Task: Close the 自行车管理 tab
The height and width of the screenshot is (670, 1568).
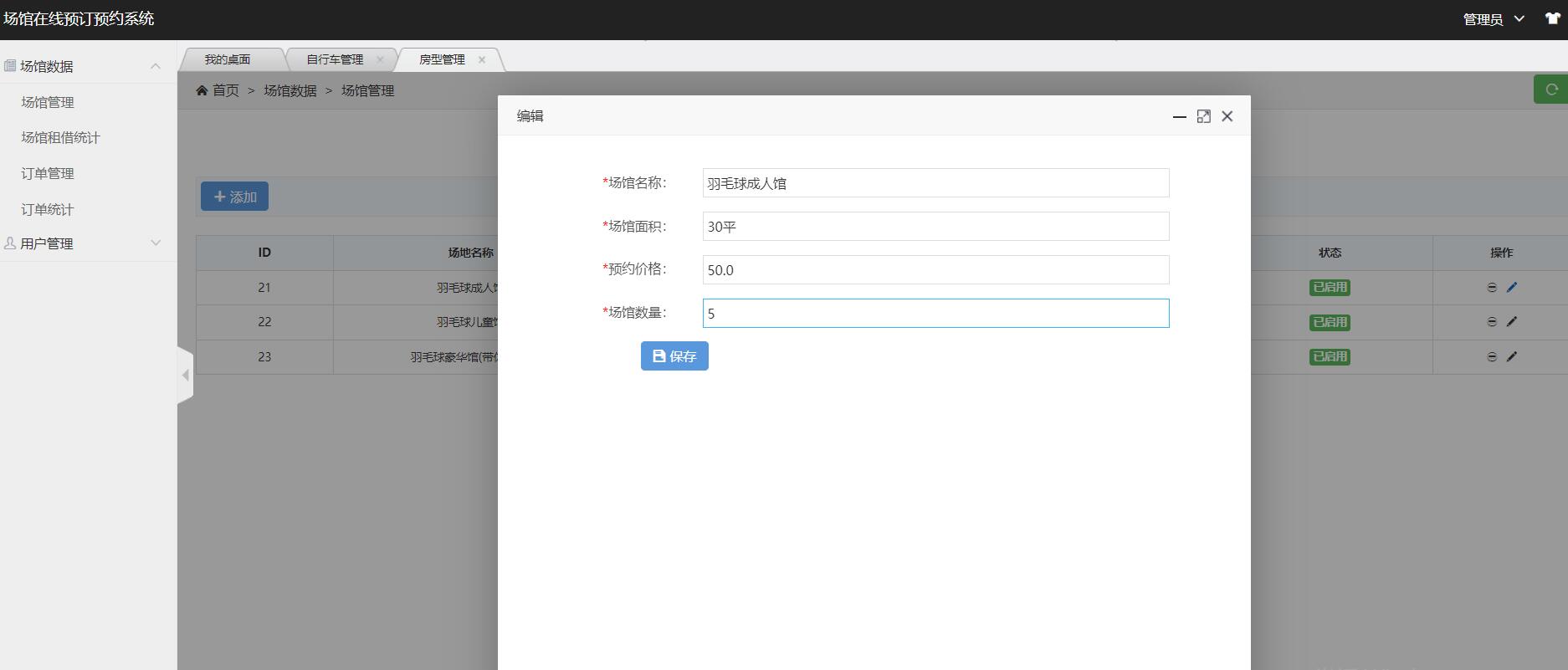Action: tap(380, 59)
